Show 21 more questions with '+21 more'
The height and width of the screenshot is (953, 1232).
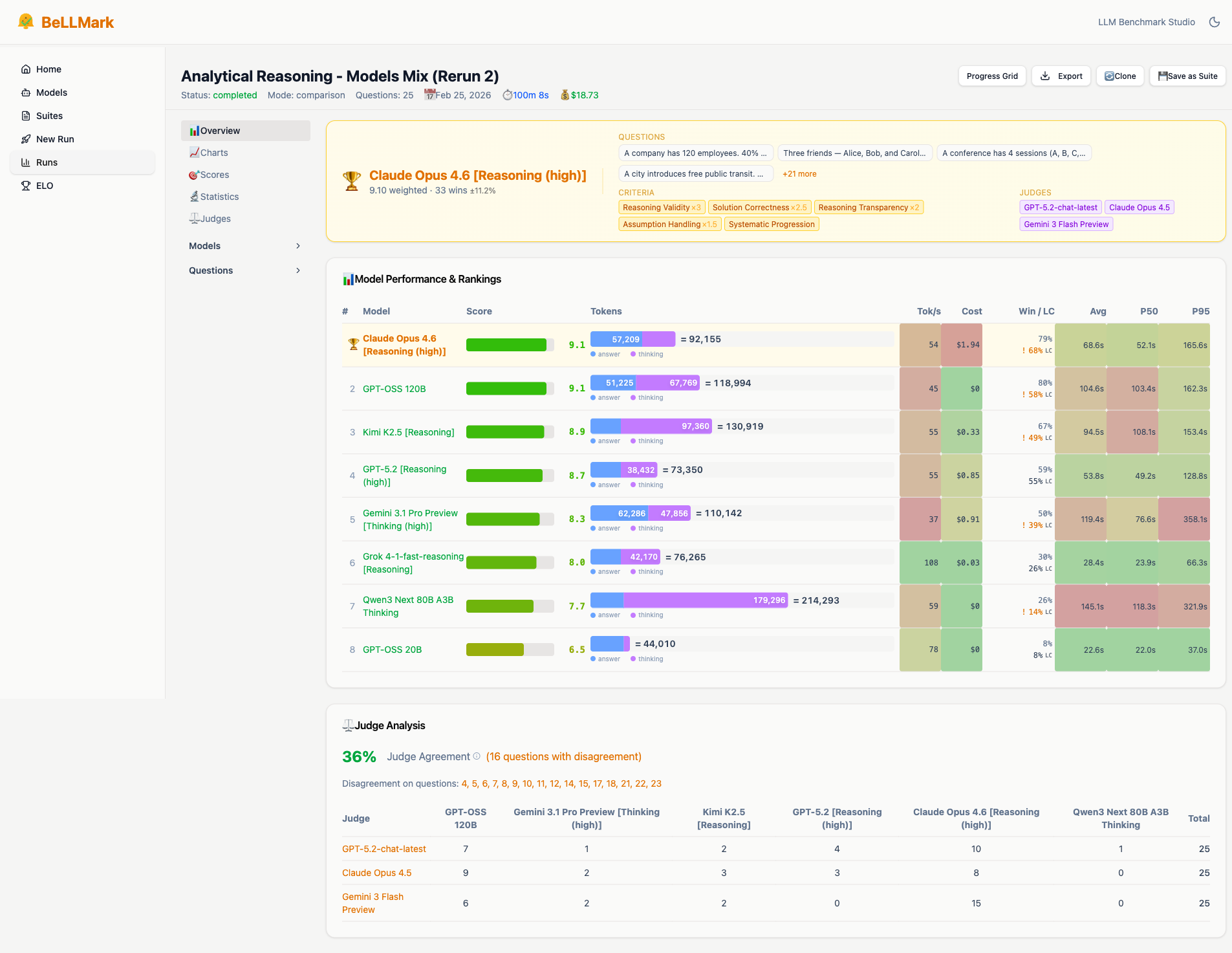point(799,173)
